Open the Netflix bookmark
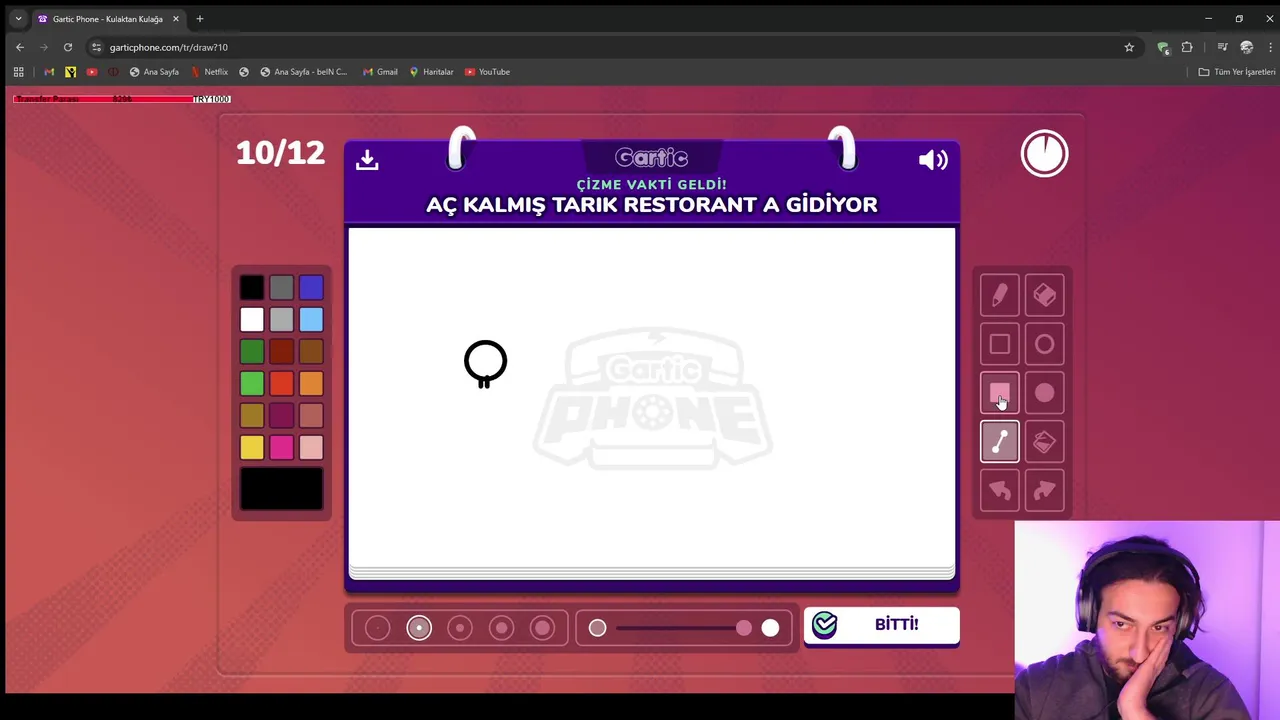Image resolution: width=1280 pixels, height=720 pixels. click(208, 72)
